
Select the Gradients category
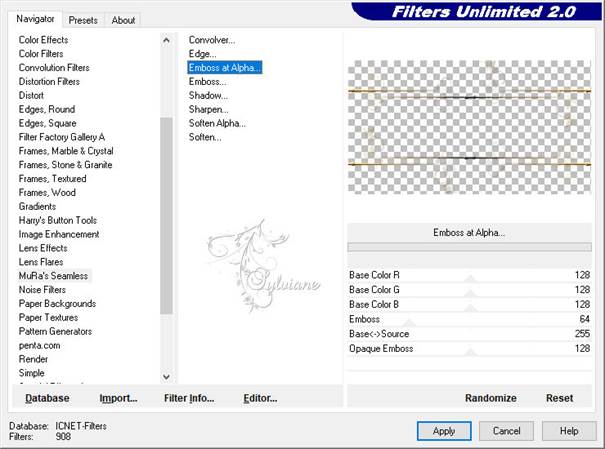[37, 206]
